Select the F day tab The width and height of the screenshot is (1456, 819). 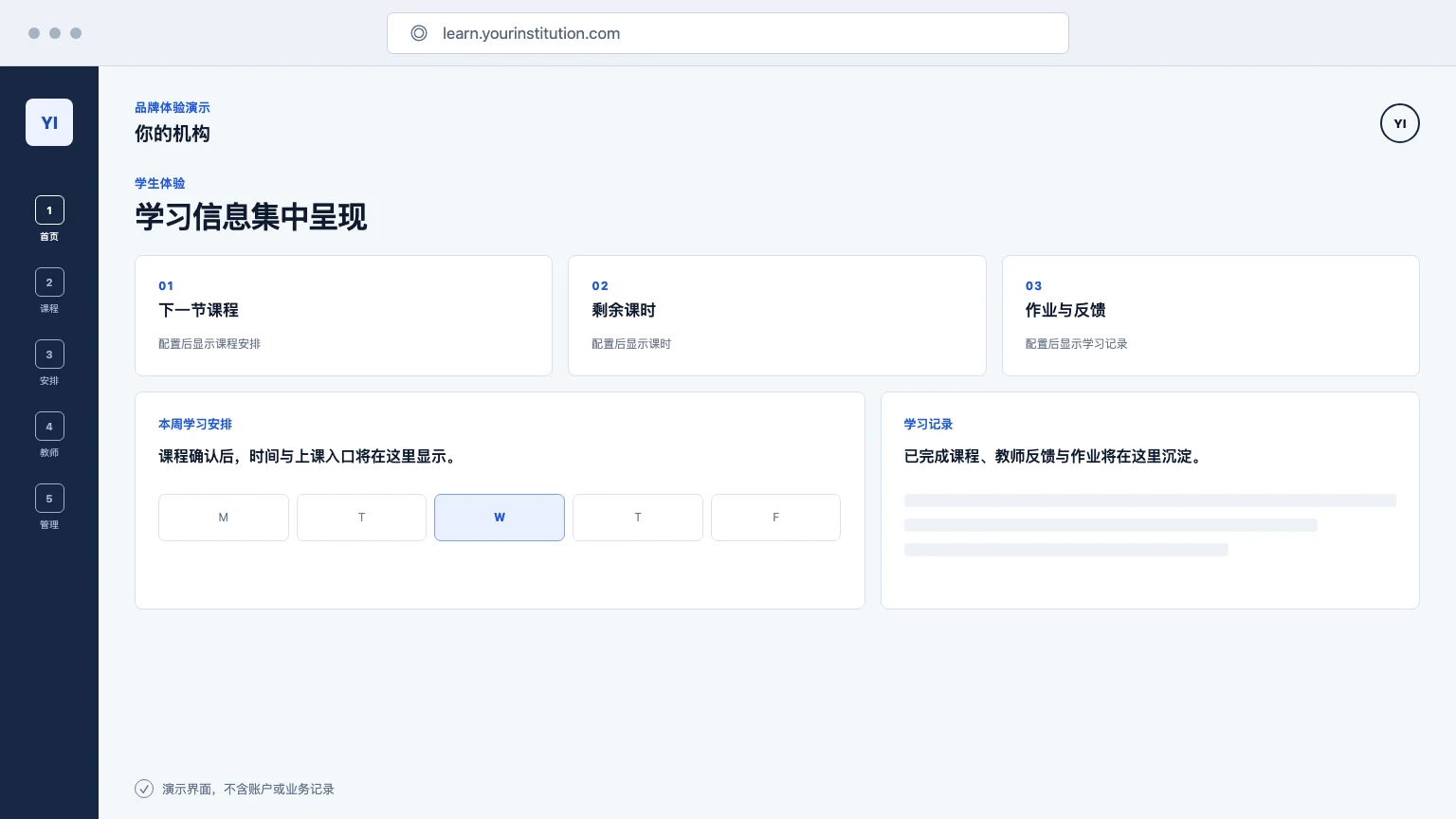pos(775,518)
